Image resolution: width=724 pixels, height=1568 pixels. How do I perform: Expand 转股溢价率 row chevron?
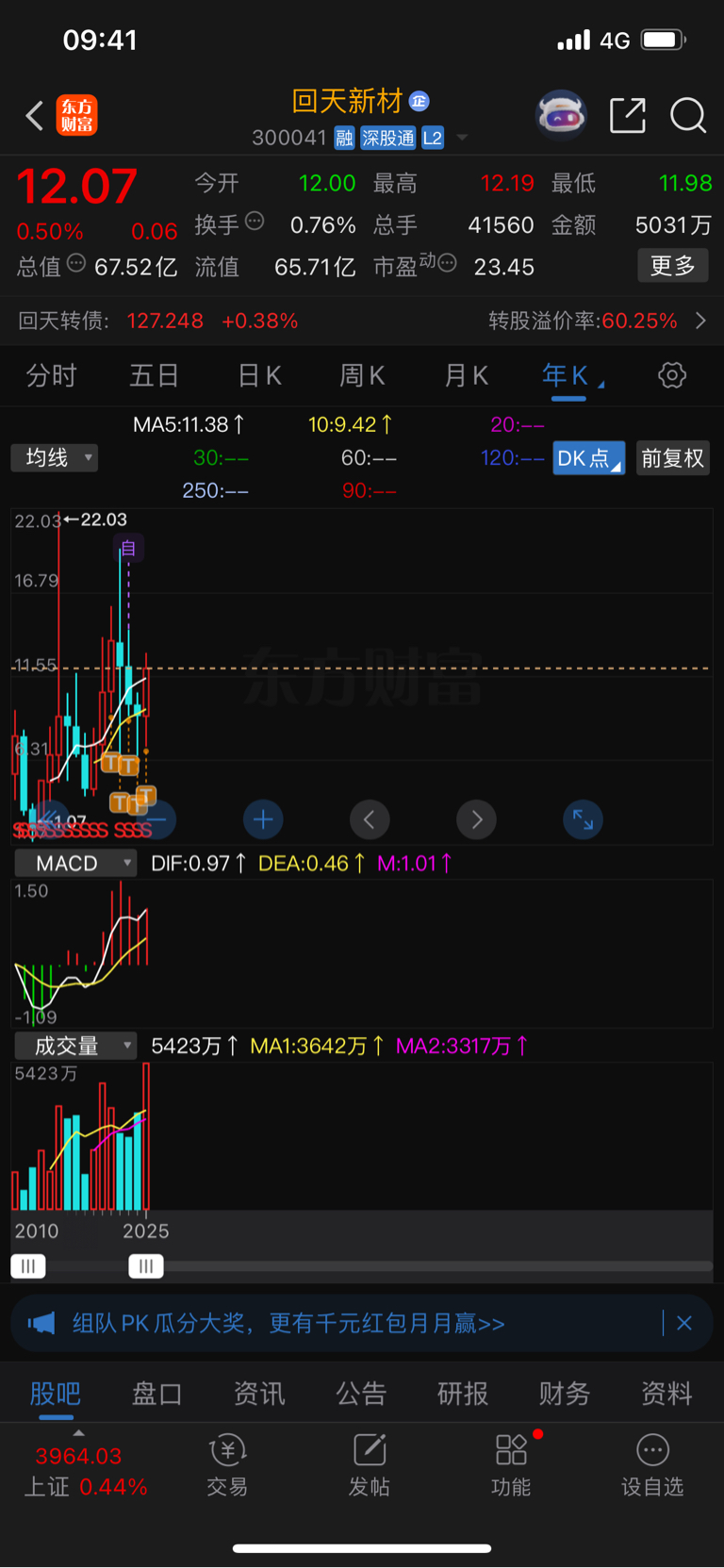[700, 321]
